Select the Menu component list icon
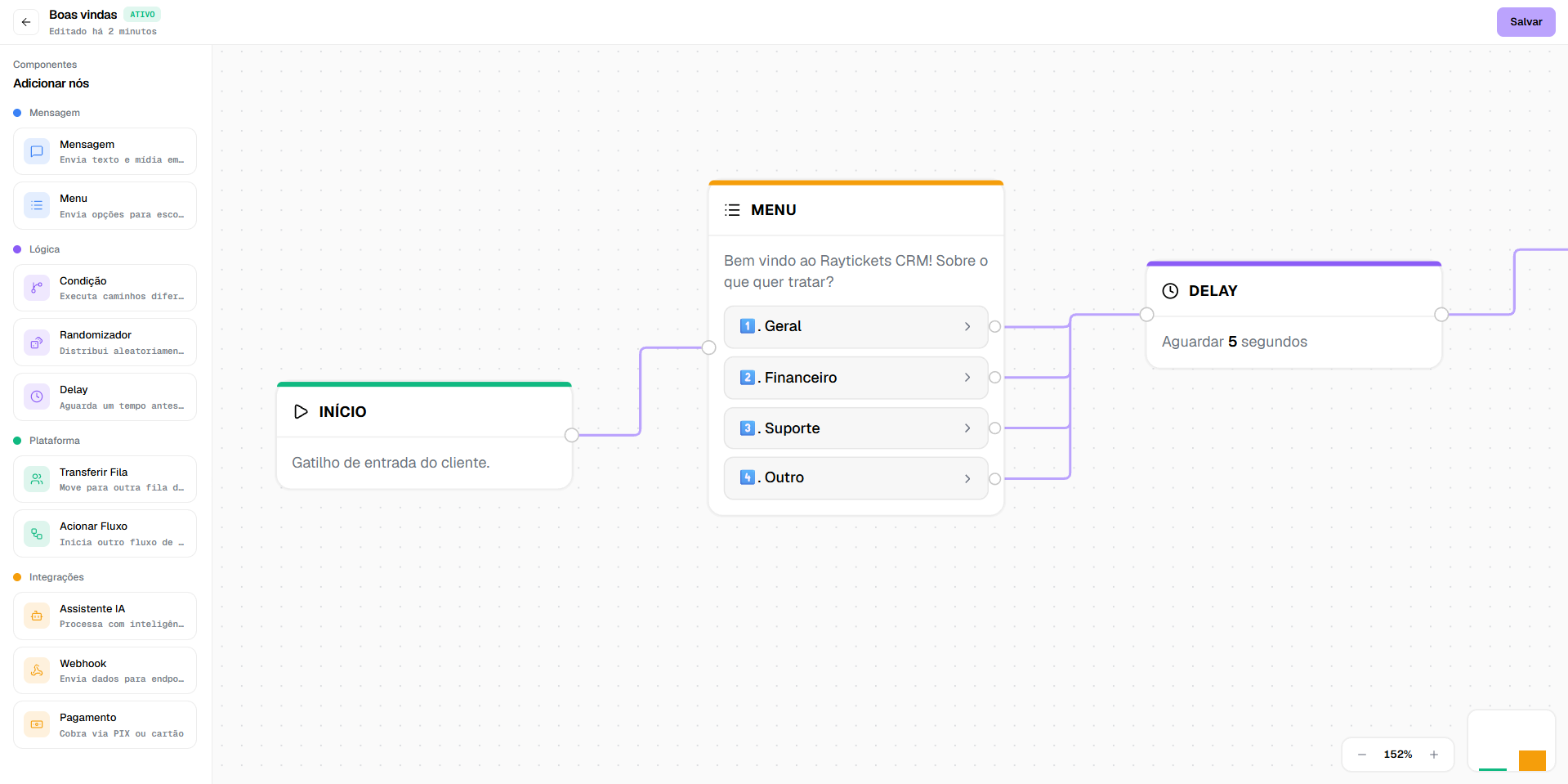 coord(37,206)
